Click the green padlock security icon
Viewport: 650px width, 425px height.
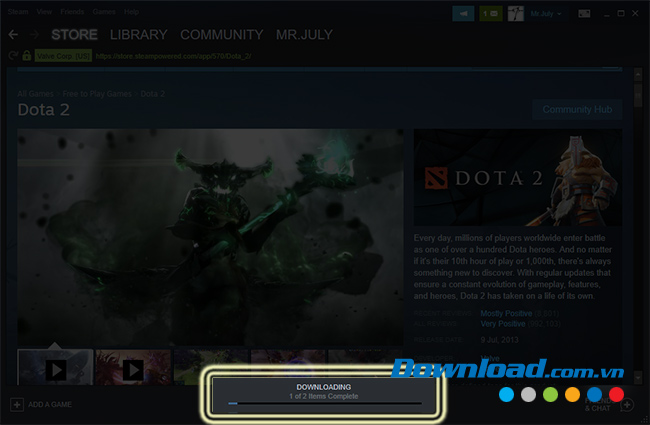pos(27,56)
